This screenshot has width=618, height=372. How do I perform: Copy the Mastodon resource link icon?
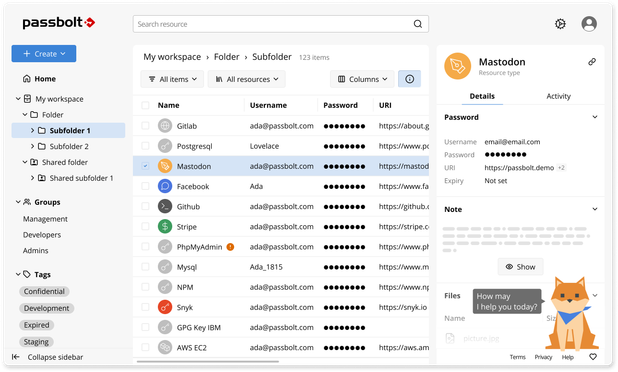coord(592,62)
